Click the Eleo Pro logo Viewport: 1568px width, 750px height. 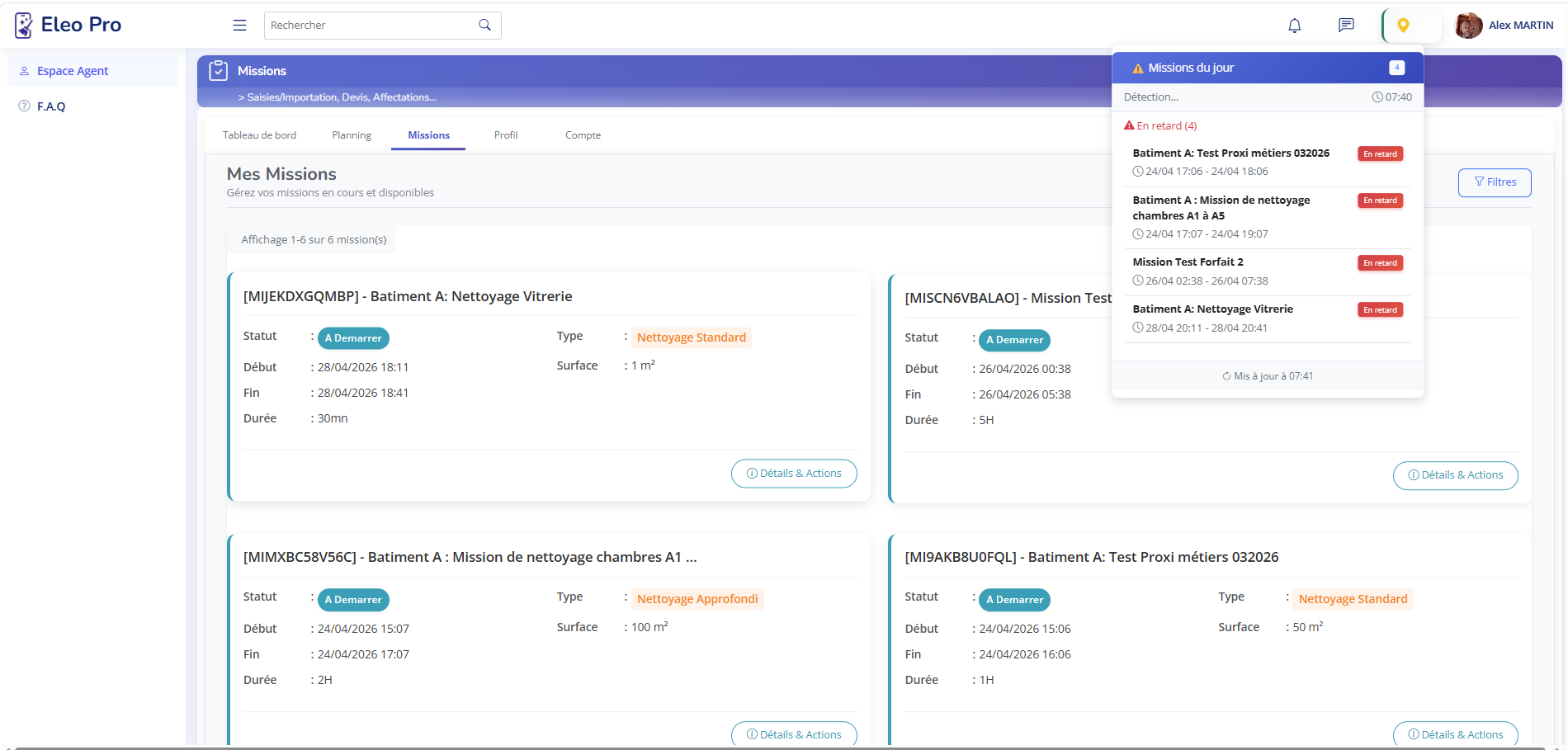(x=68, y=26)
